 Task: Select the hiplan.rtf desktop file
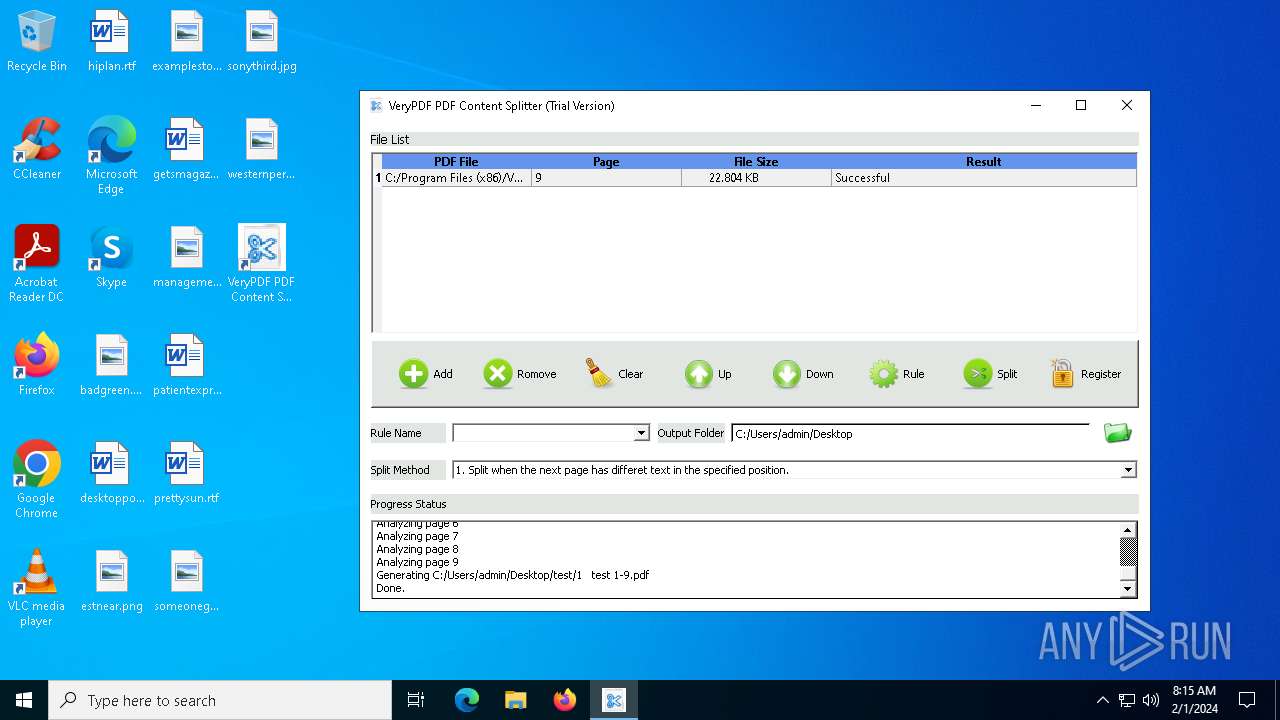(112, 42)
